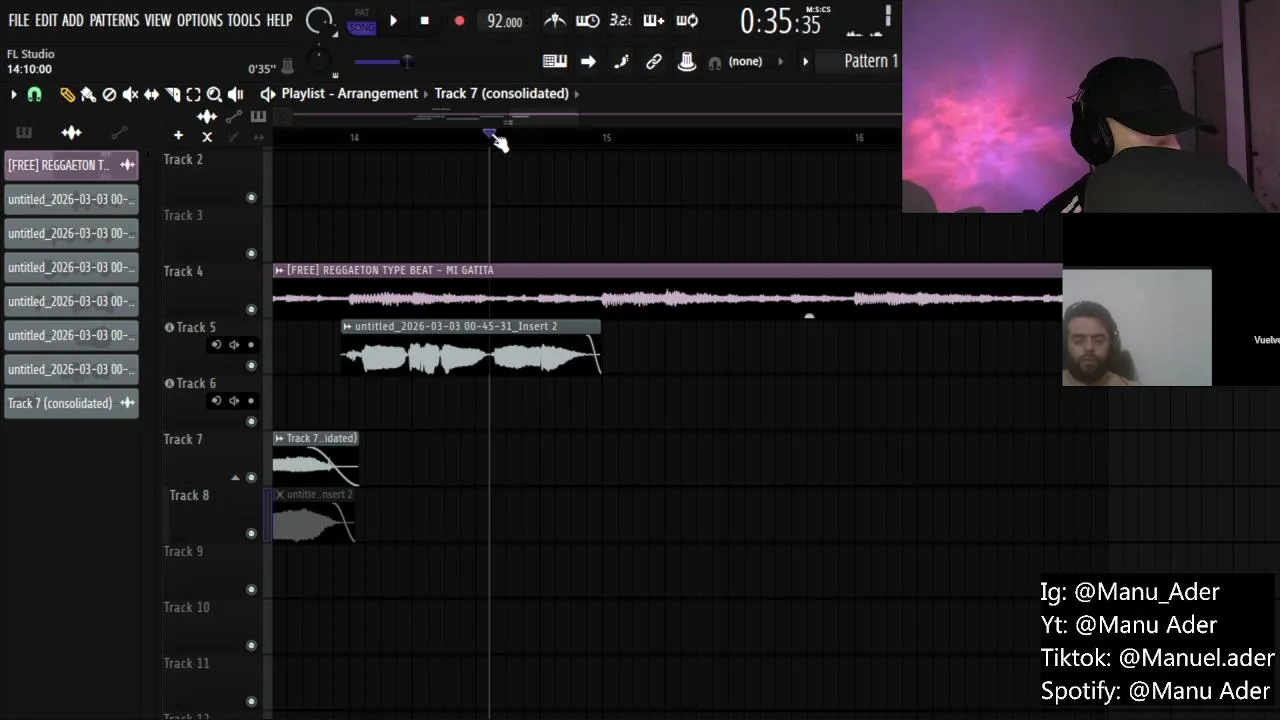Show audio clips filter in picker panel

[x=71, y=132]
